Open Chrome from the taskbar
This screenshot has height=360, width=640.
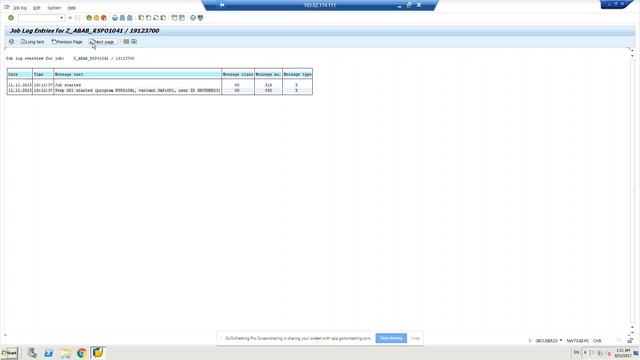tap(81, 353)
